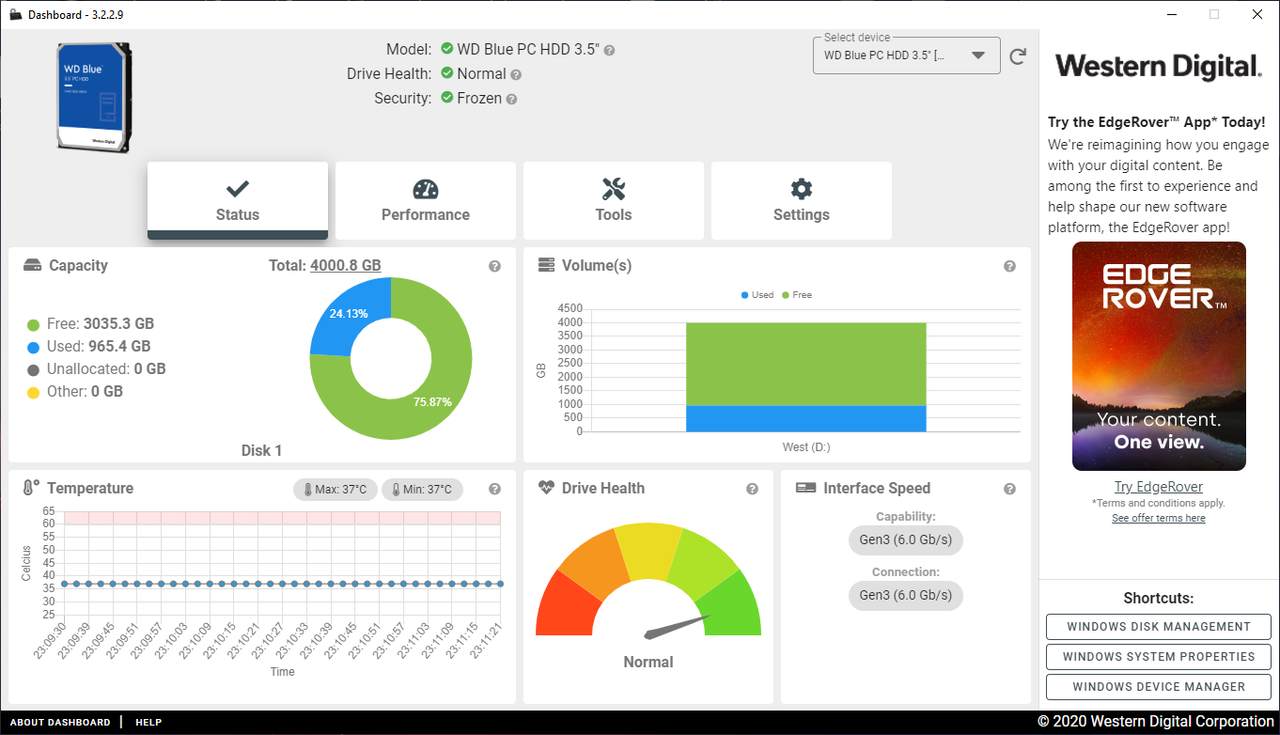Click the Frozen security status text

[479, 98]
